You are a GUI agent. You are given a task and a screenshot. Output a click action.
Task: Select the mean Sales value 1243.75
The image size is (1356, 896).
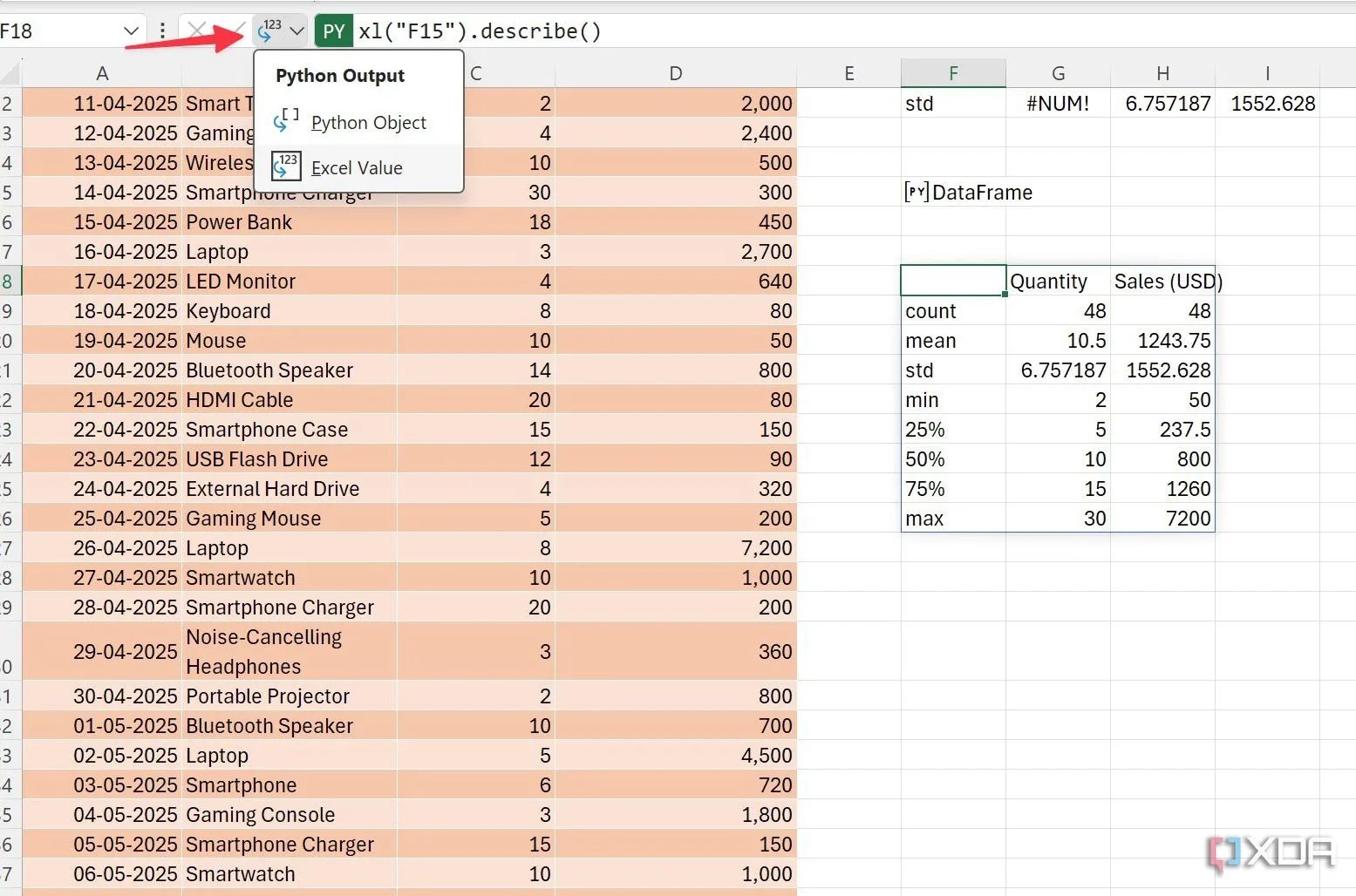(x=1162, y=340)
